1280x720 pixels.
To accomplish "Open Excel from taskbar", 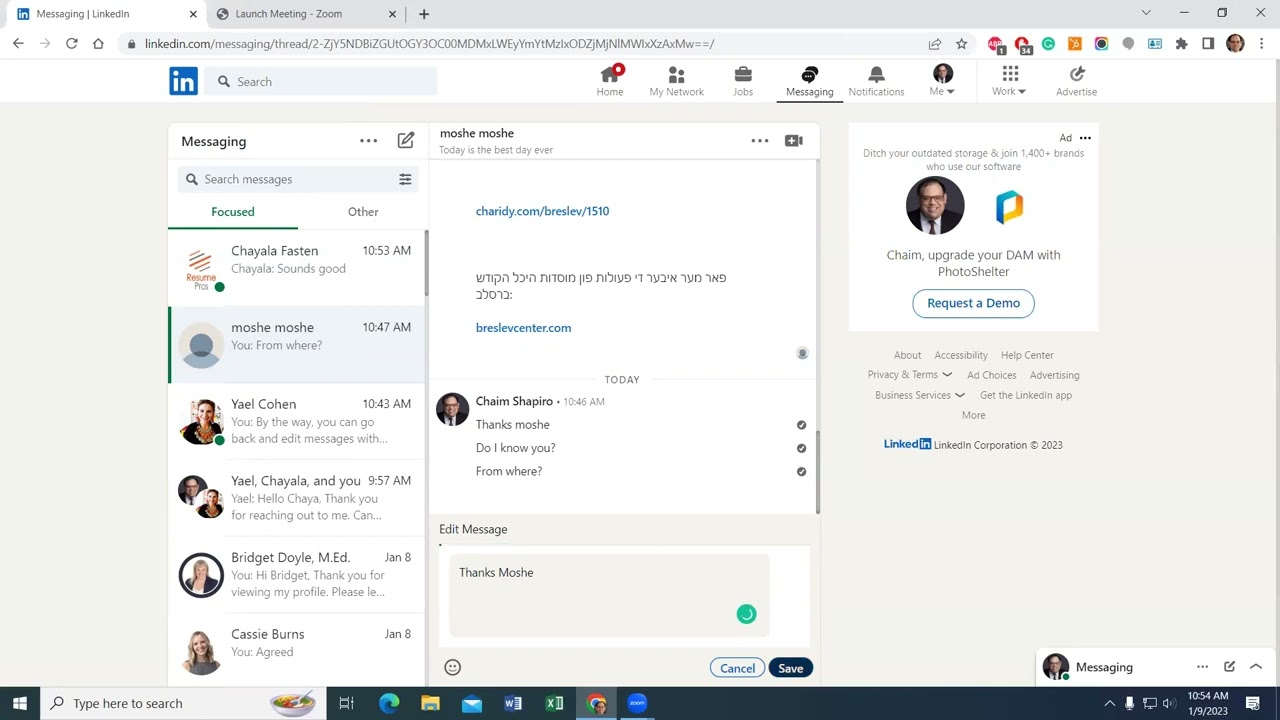I will (x=554, y=703).
